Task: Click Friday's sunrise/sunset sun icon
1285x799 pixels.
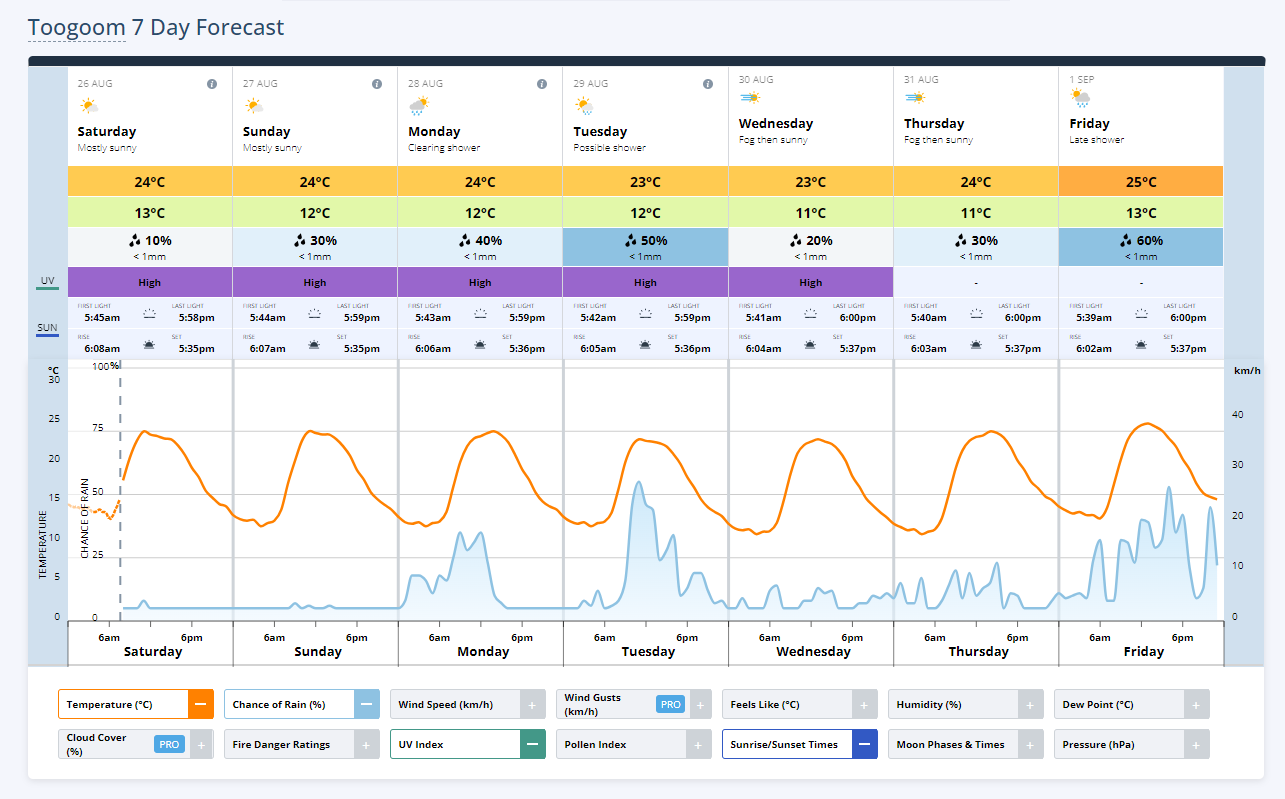Action: [x=1141, y=345]
